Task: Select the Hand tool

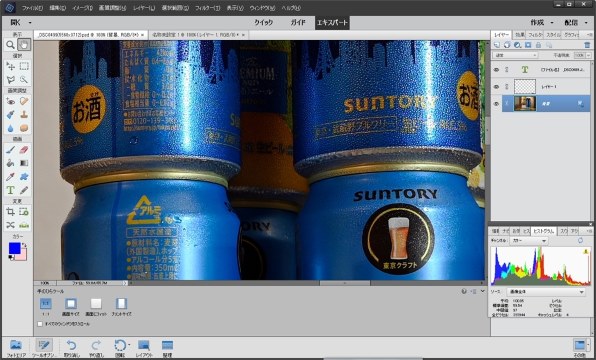Action: coord(24,45)
